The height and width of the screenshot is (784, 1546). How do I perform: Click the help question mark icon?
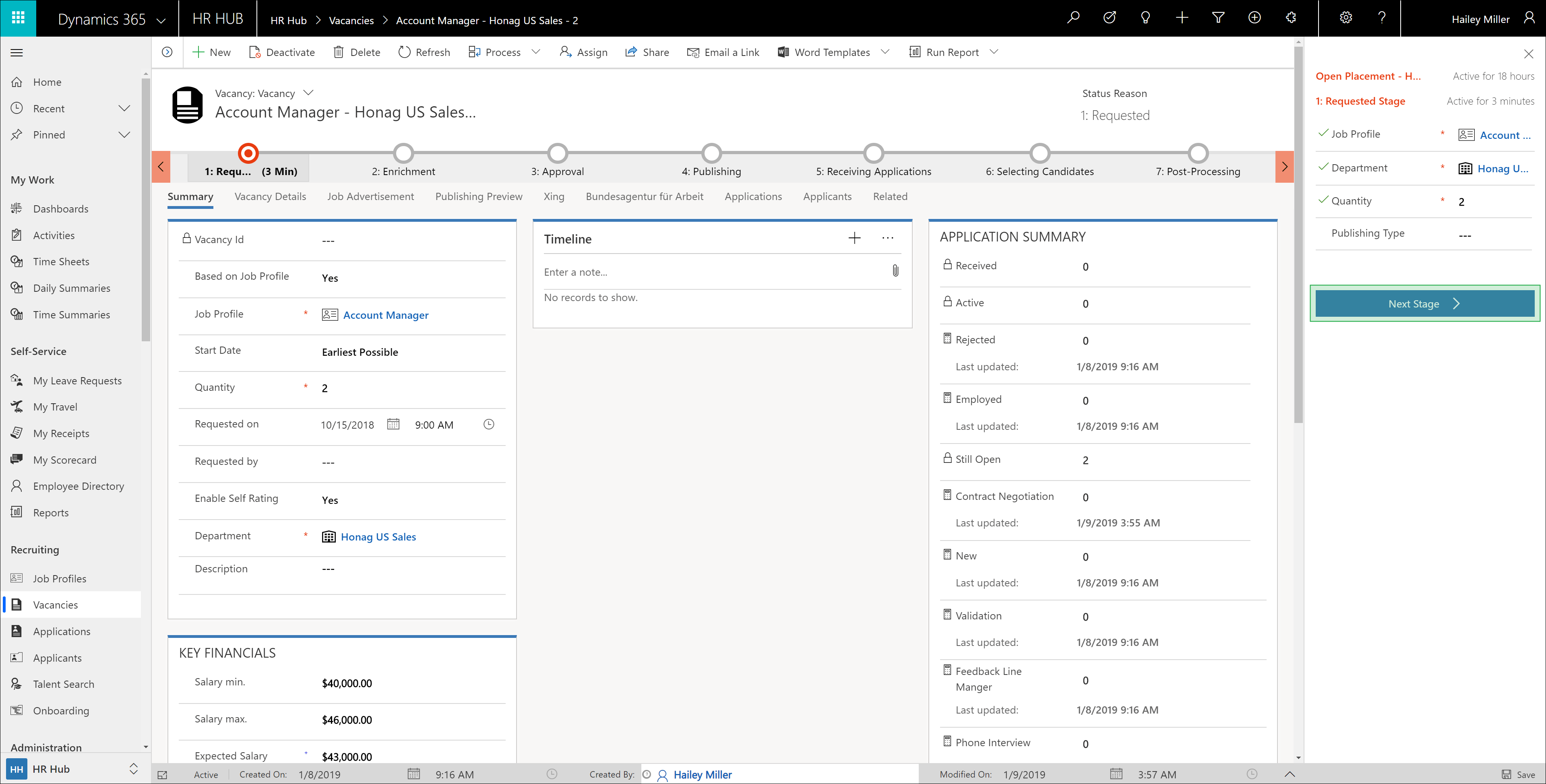pyautogui.click(x=1382, y=18)
